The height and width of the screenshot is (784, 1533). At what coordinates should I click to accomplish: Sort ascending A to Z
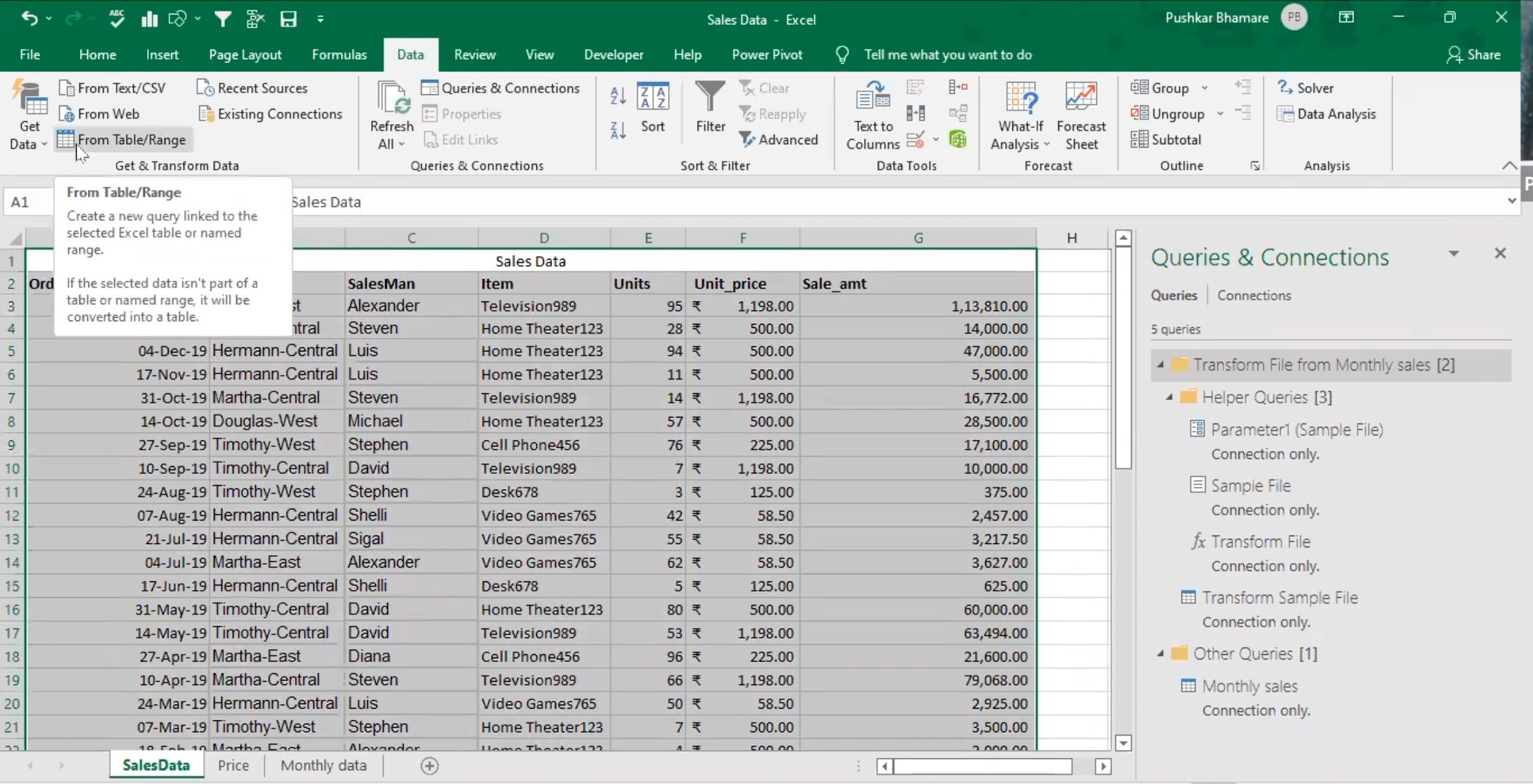[x=618, y=96]
